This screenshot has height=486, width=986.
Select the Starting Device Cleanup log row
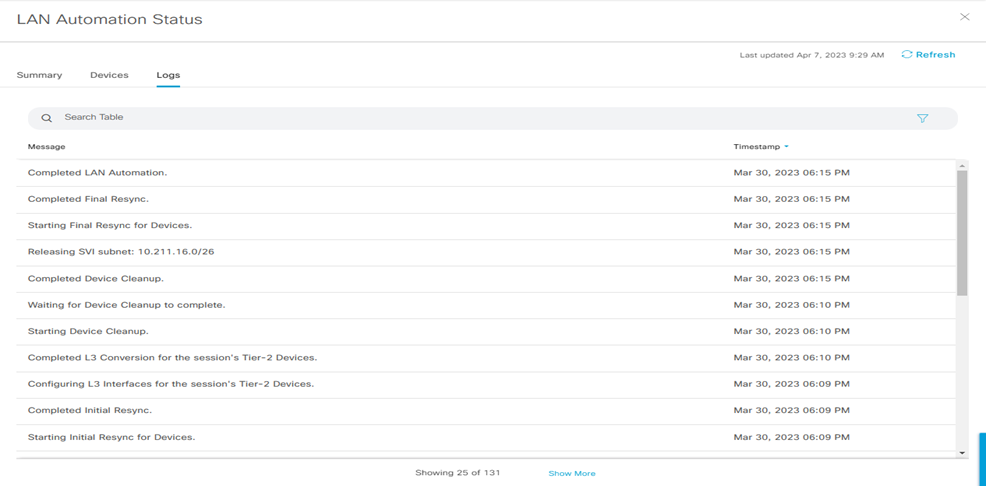pyautogui.click(x=88, y=331)
